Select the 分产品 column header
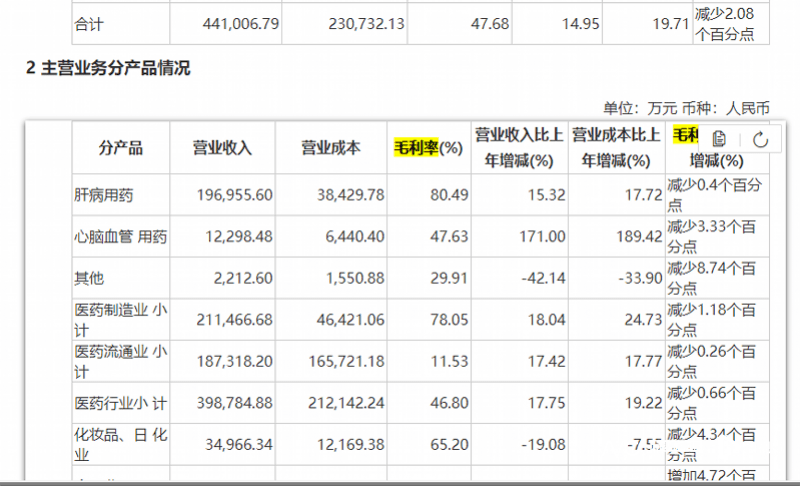This screenshot has height=486, width=800. (120, 148)
